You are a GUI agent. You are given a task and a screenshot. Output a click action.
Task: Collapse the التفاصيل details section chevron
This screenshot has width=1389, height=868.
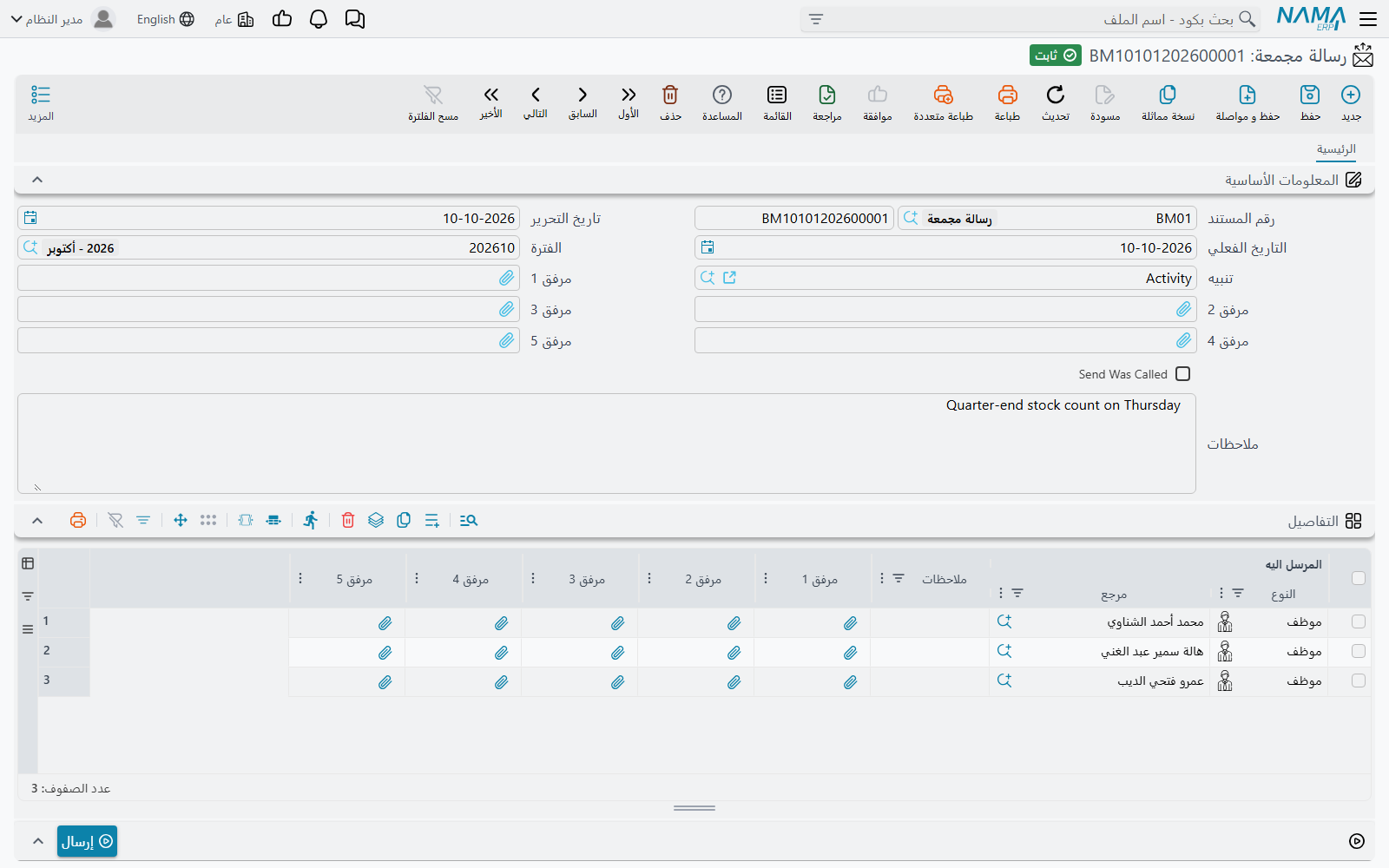(37, 521)
